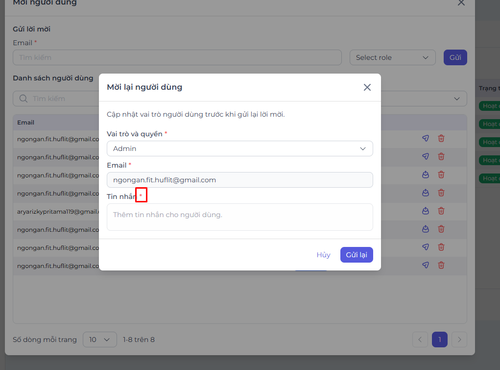Screen dimensions: 500x370
Task: Click the 'Danh sách người dùng' heading
Action: [x=53, y=78]
